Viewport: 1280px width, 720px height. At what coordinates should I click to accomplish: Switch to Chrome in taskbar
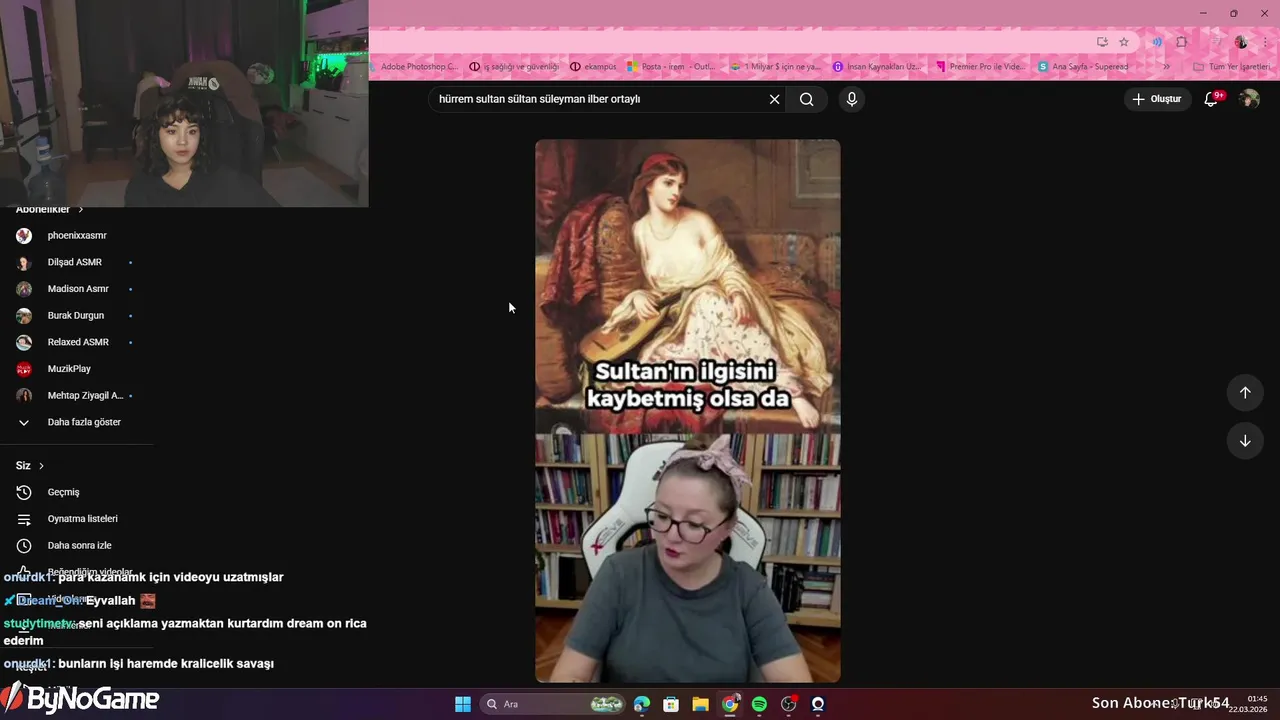[x=730, y=704]
